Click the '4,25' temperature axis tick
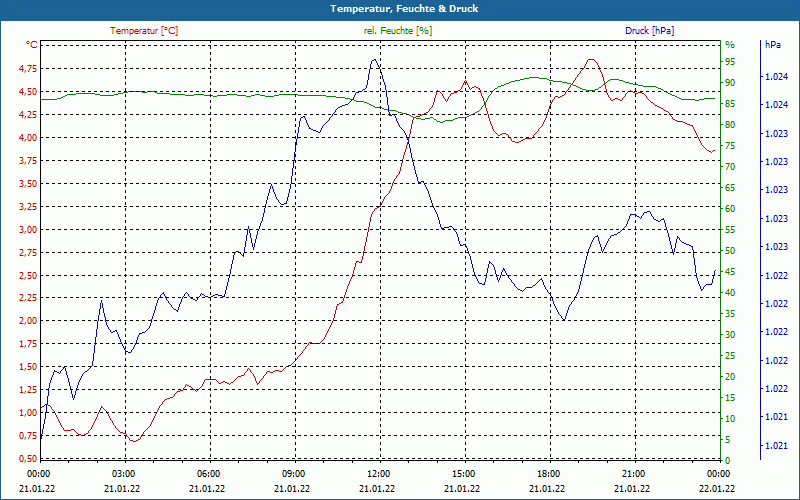The height and width of the screenshot is (500, 800). [x=28, y=114]
